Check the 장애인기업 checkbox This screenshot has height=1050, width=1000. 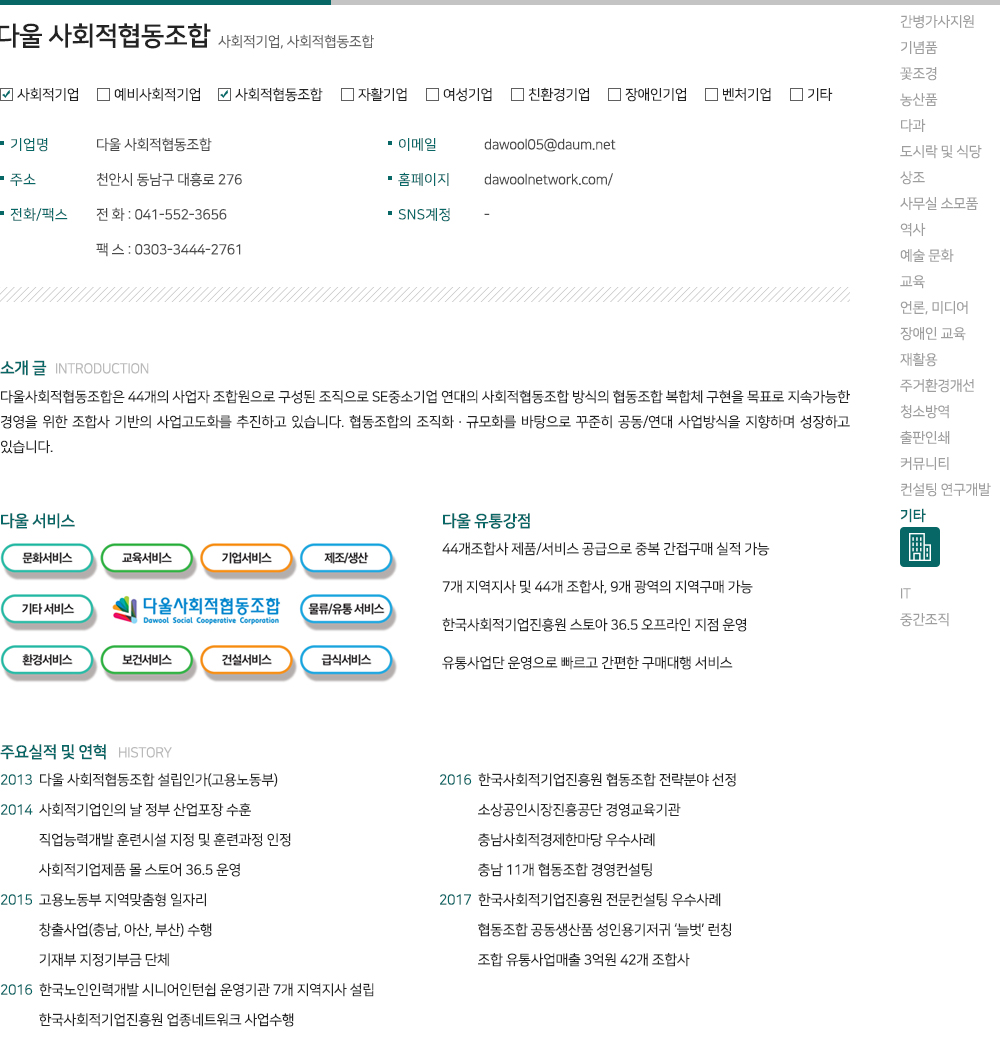click(614, 94)
